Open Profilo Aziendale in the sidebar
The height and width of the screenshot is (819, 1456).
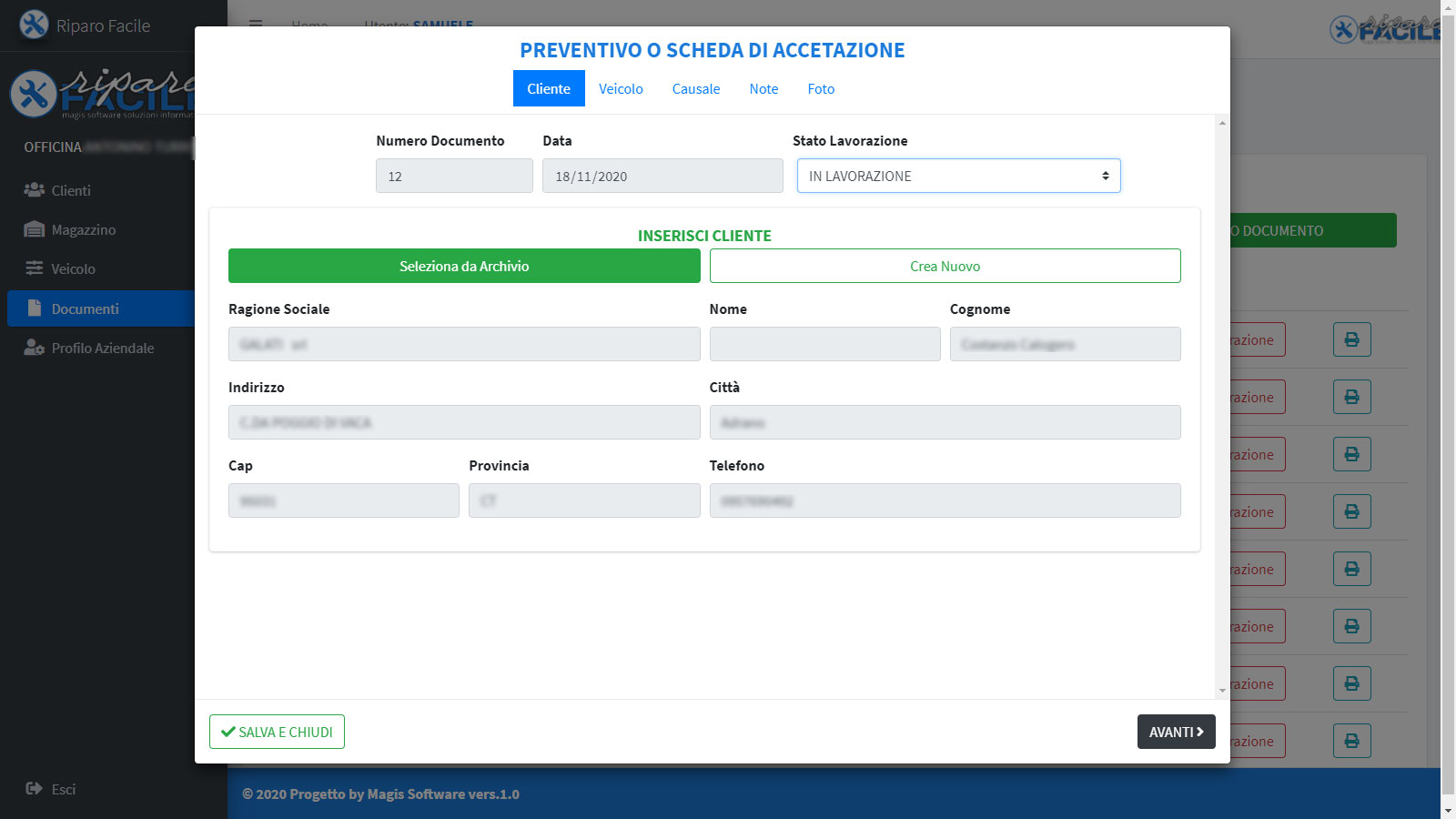pos(100,348)
